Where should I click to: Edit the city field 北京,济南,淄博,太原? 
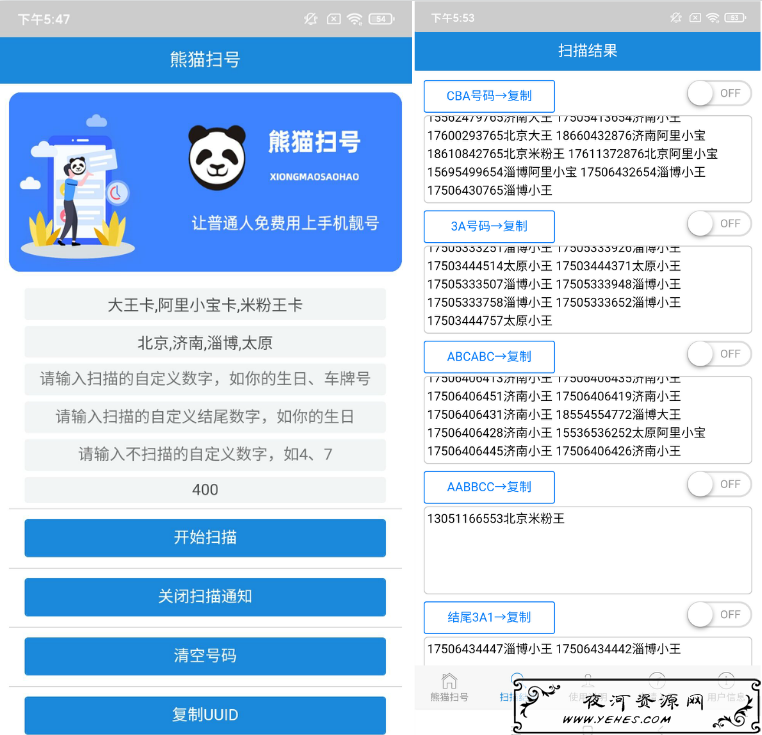(x=205, y=343)
